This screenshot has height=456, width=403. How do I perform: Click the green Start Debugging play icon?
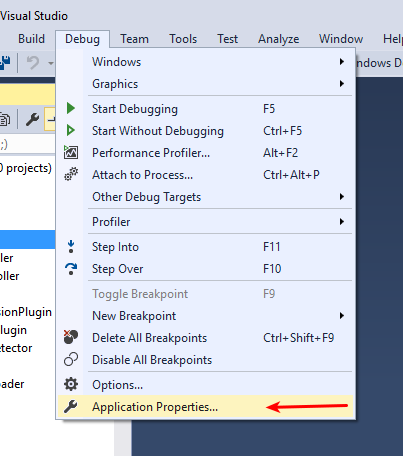coord(71,108)
